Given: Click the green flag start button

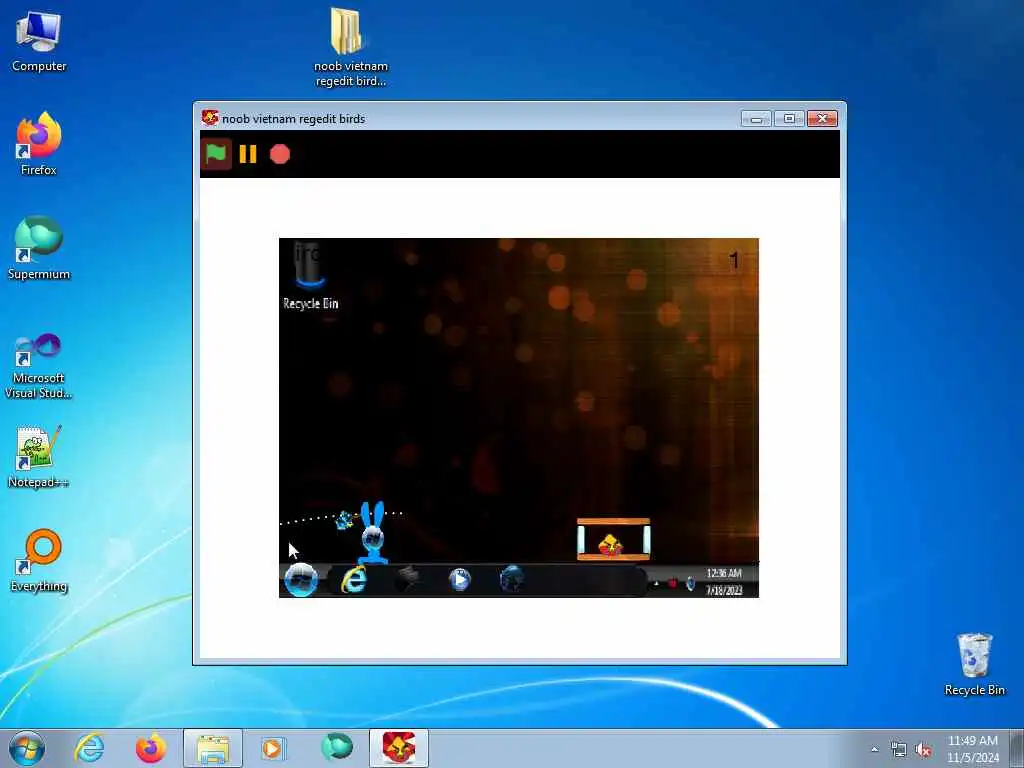Looking at the screenshot, I should (x=216, y=154).
